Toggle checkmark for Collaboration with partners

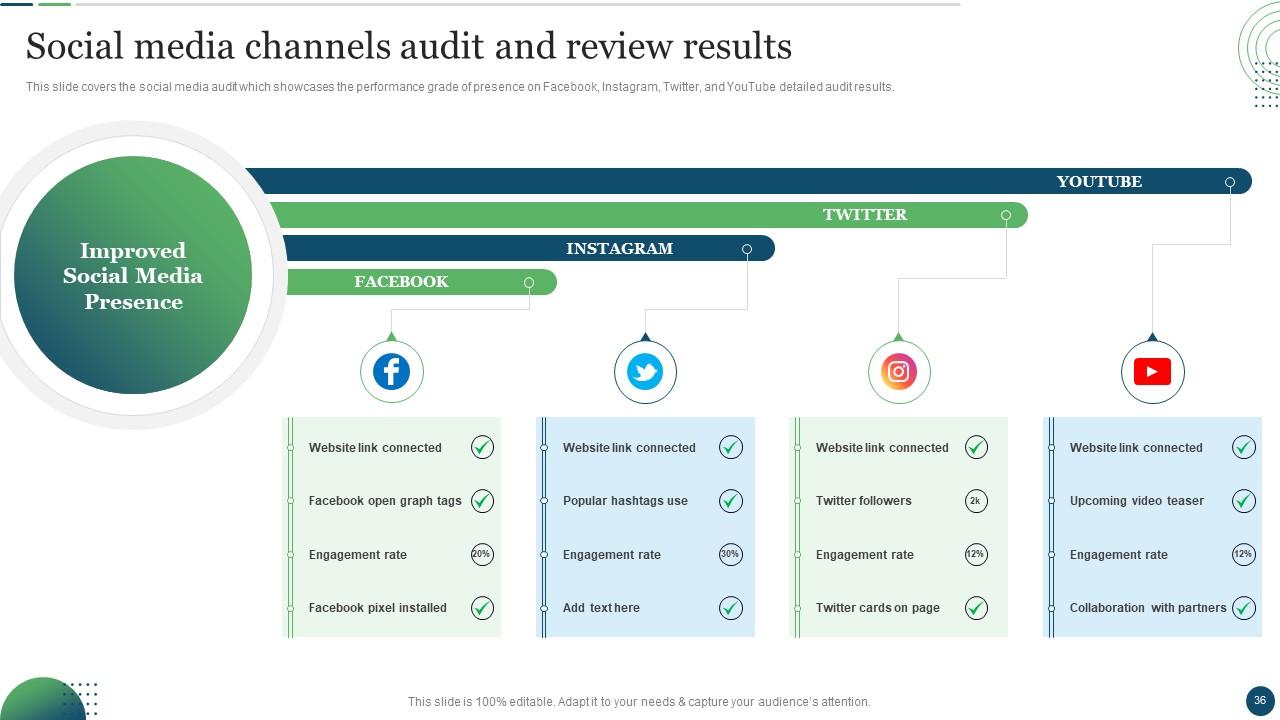[x=1243, y=608]
